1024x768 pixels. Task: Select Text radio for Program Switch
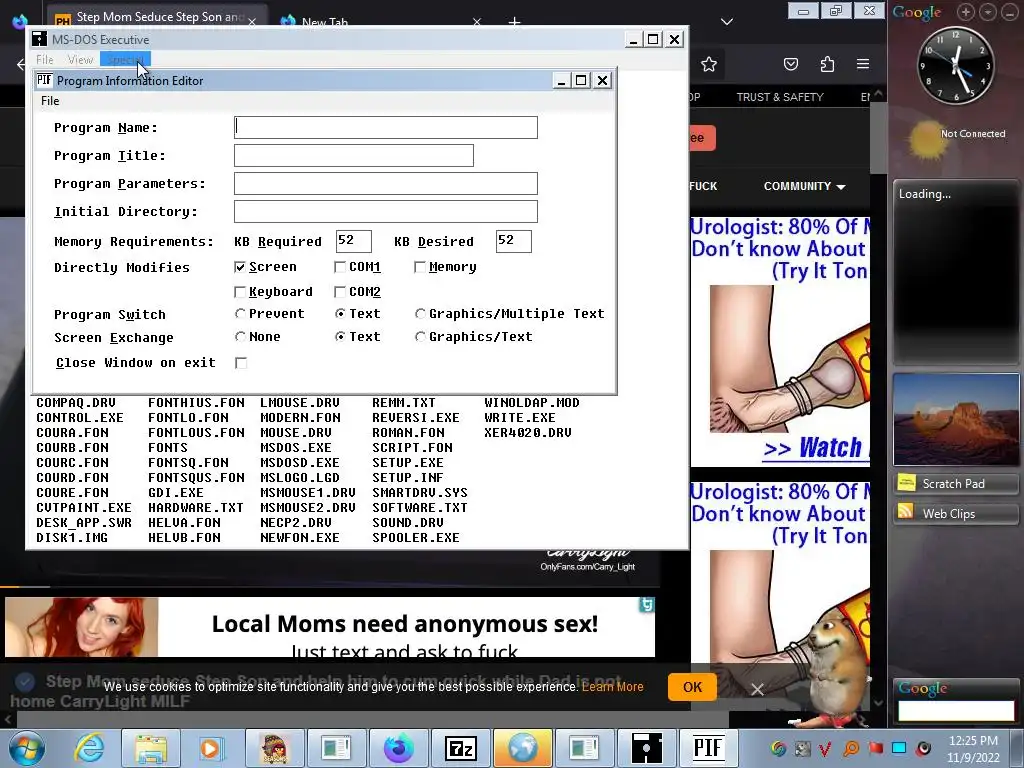tap(340, 314)
